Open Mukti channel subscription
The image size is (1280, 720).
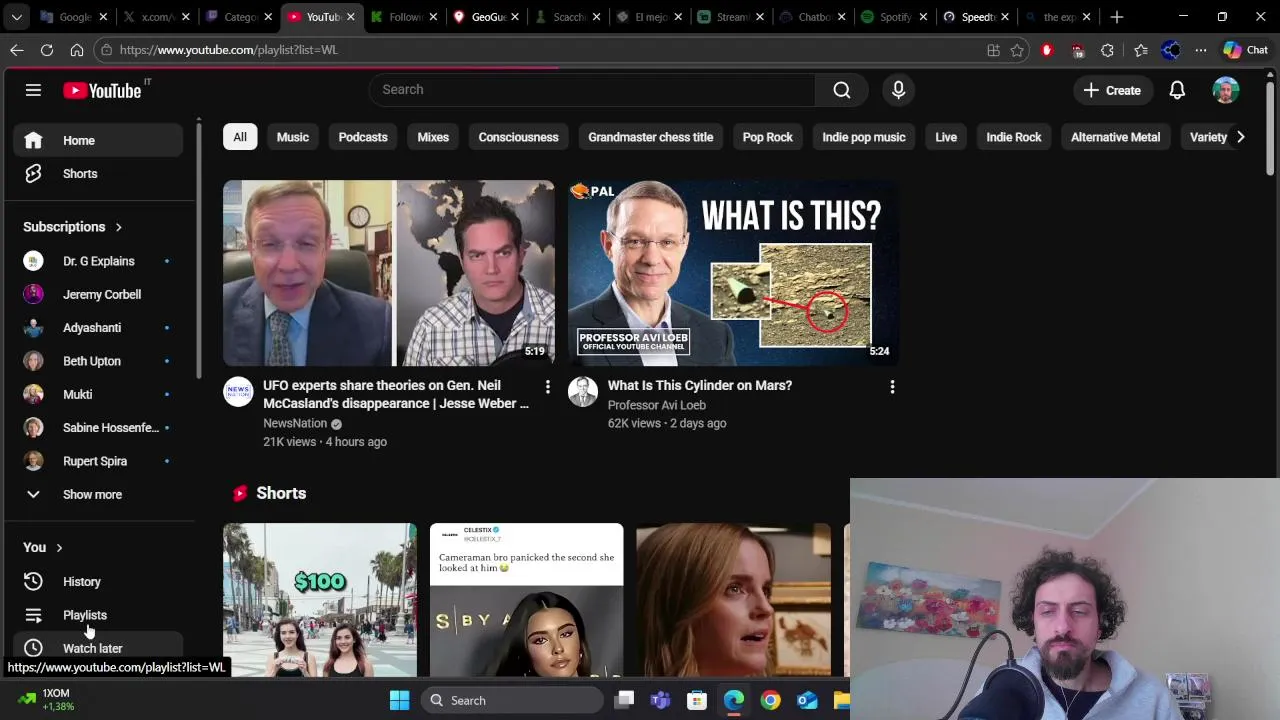click(98, 394)
